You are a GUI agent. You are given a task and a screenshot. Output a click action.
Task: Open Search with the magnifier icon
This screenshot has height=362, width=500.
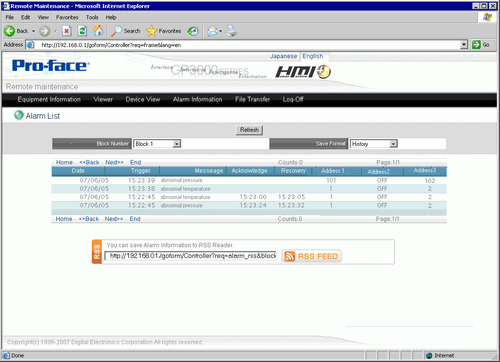pyautogui.click(x=116, y=31)
